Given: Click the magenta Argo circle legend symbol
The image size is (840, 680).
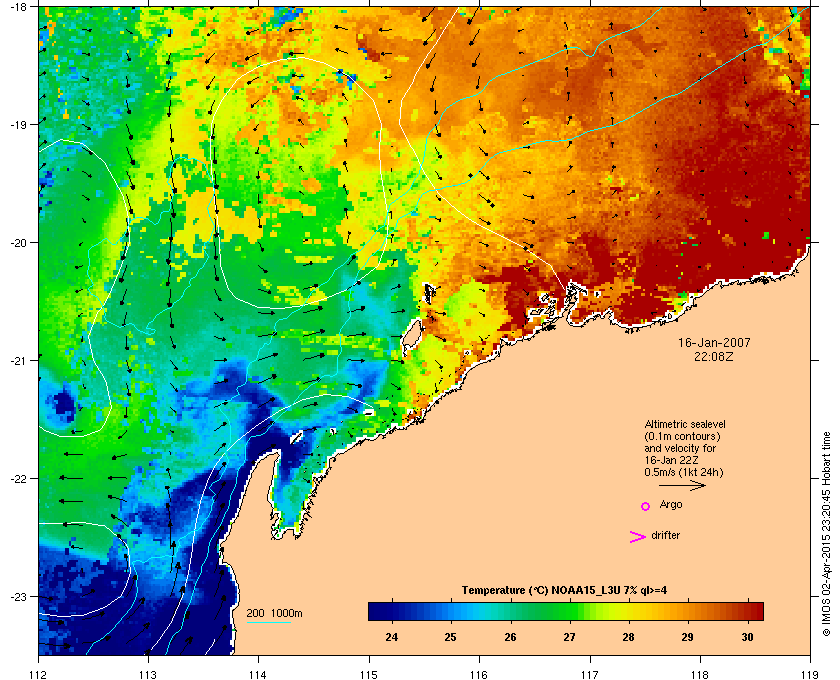Looking at the screenshot, I should 646,506.
